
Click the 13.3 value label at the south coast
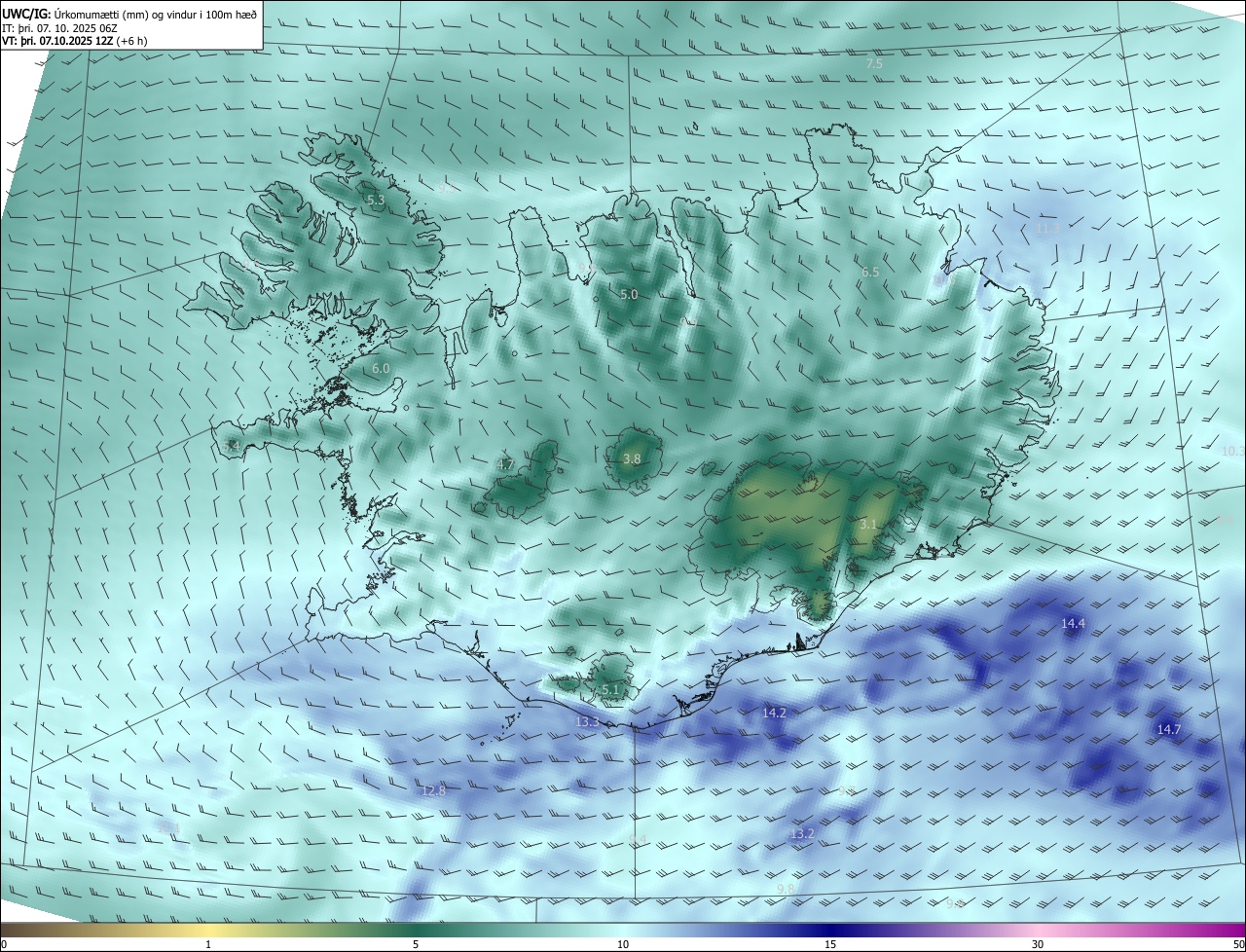[587, 721]
